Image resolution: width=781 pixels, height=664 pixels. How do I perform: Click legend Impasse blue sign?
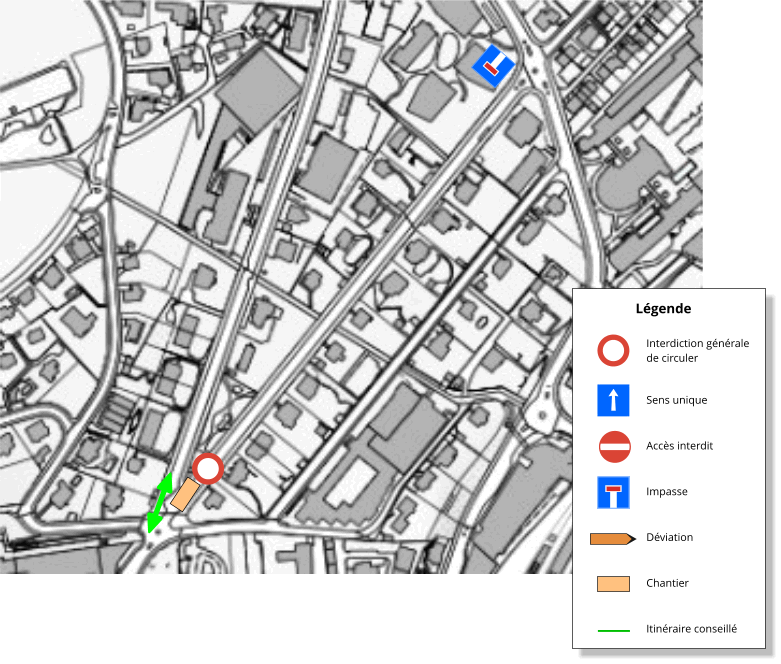613,492
